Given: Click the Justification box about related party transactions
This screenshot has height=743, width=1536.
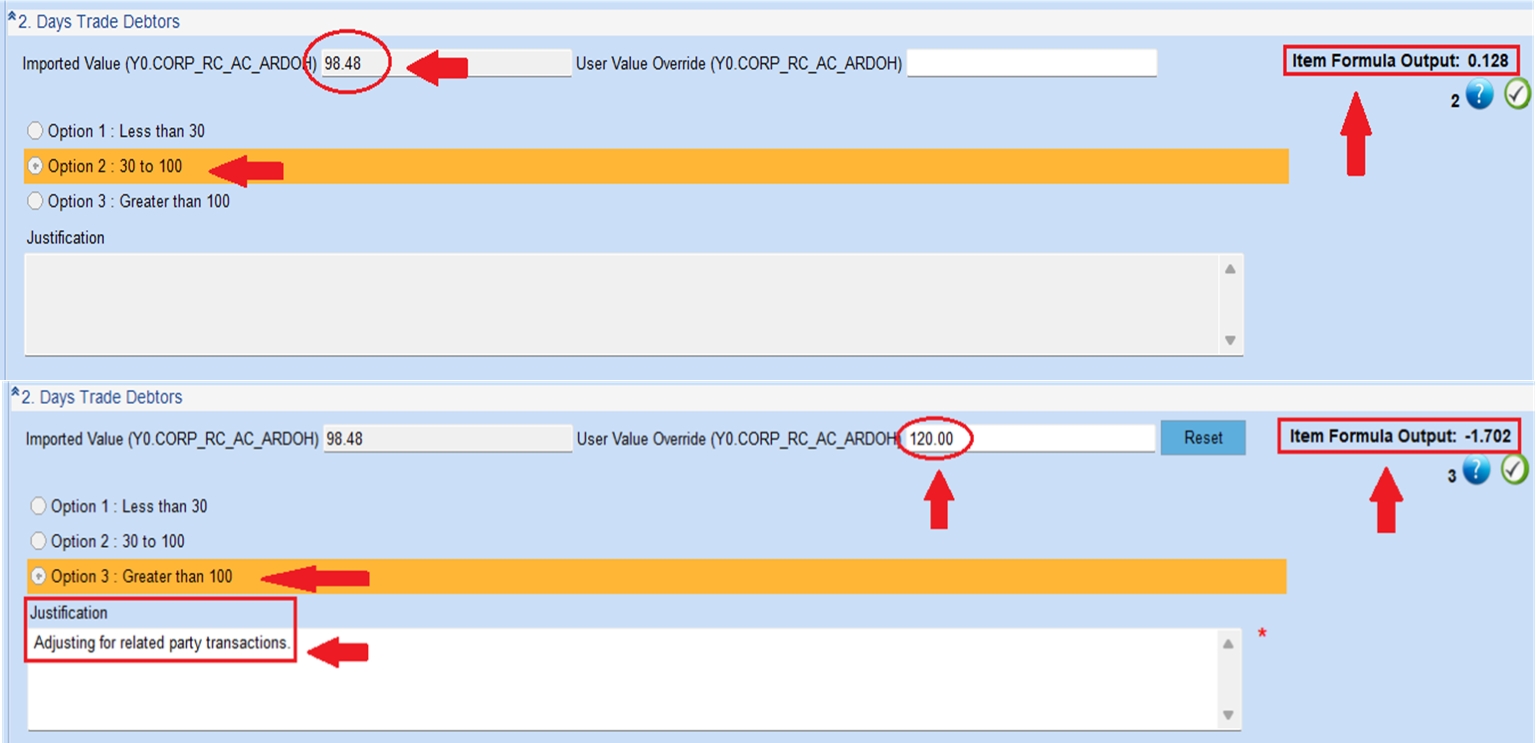Looking at the screenshot, I should [620, 680].
